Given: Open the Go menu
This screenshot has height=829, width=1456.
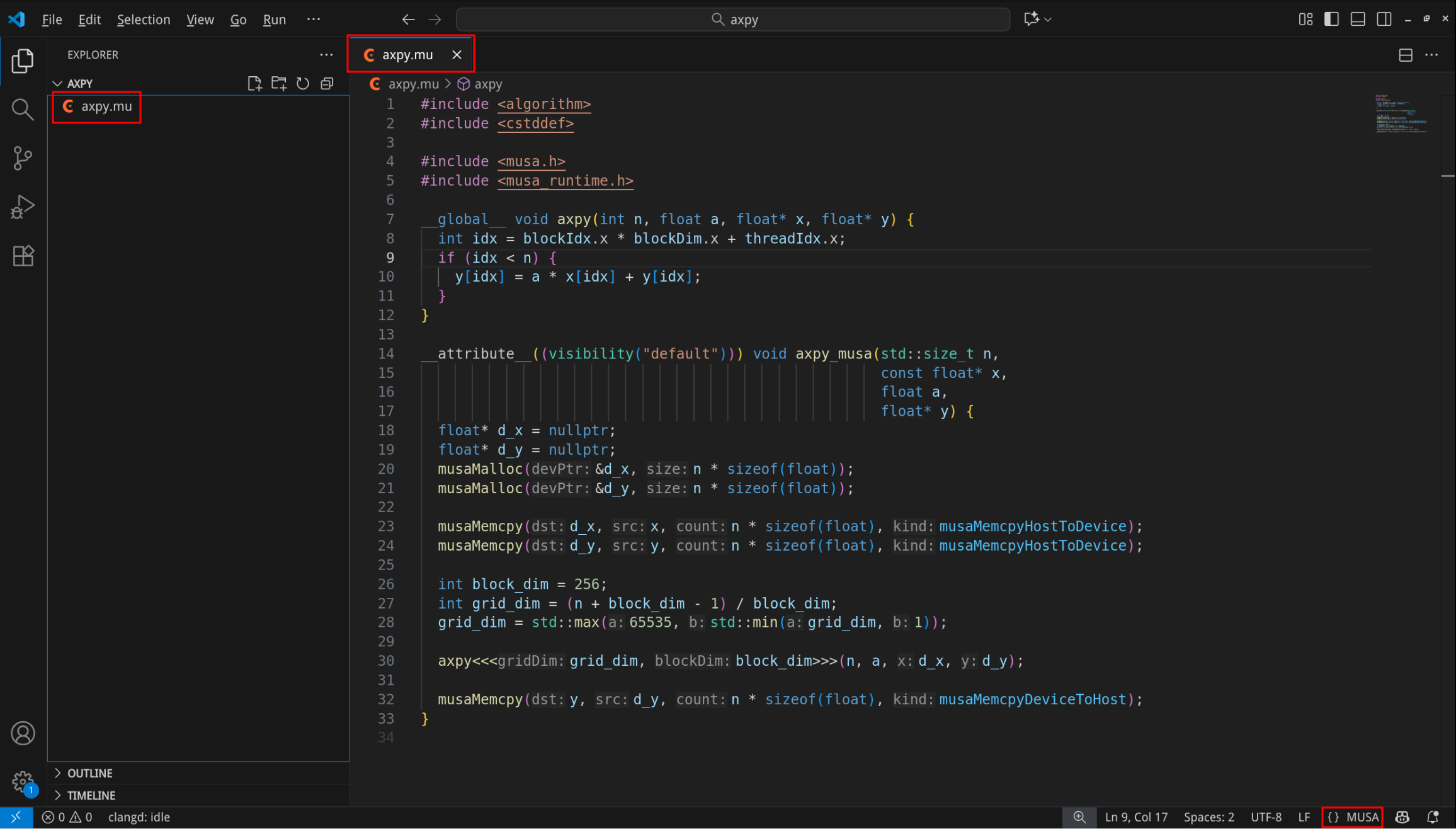Looking at the screenshot, I should pos(238,20).
